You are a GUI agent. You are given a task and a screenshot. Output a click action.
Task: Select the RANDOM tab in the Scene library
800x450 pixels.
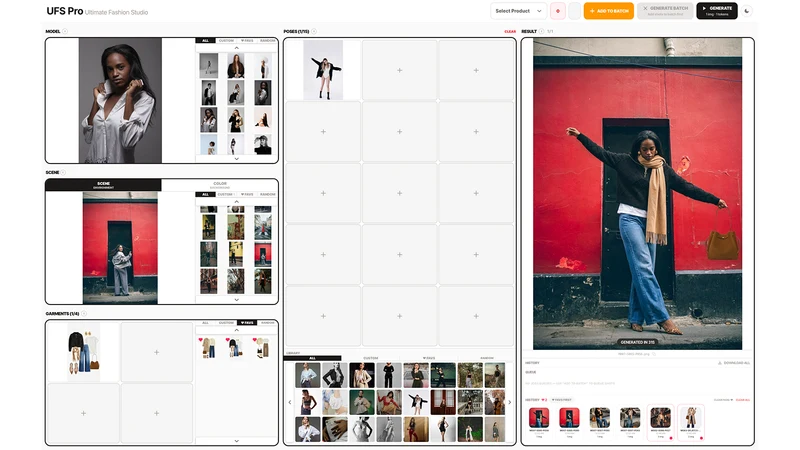(x=267, y=194)
